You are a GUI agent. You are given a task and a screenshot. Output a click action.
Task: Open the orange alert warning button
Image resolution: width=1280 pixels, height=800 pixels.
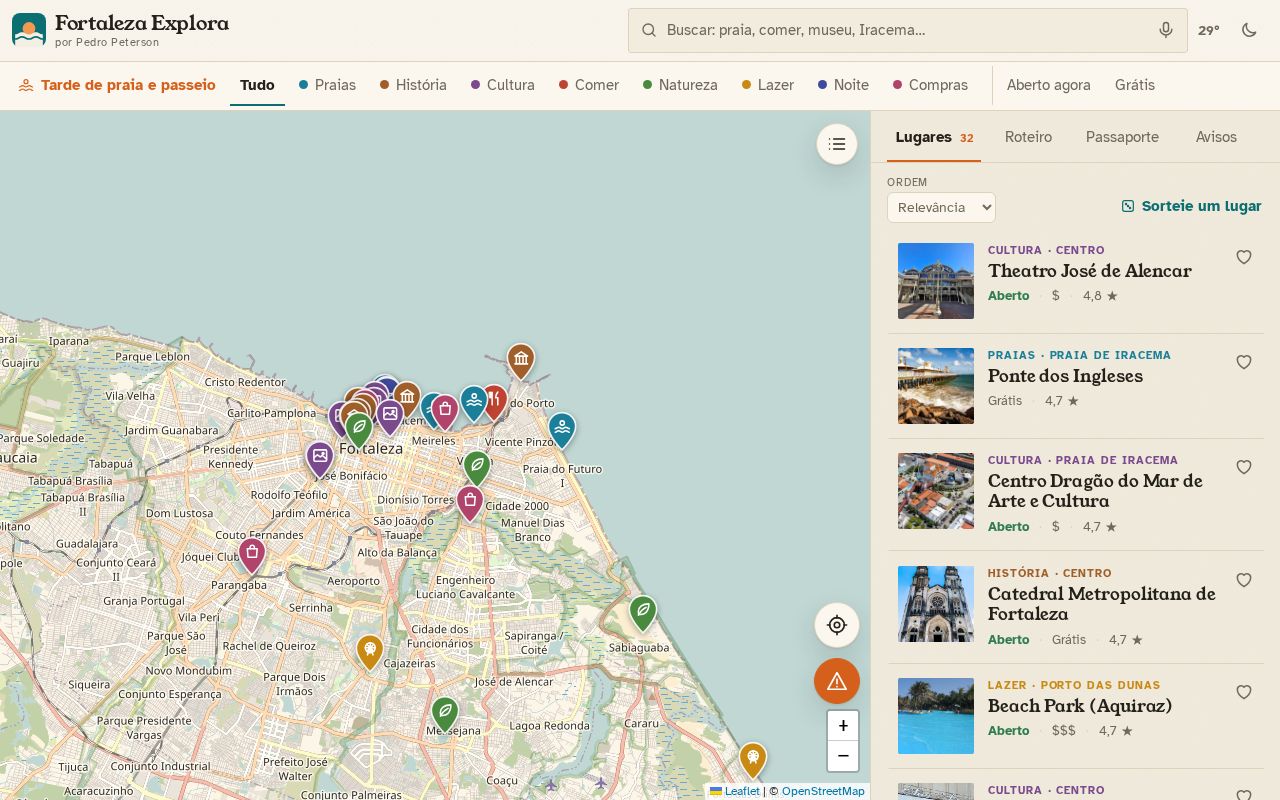837,681
